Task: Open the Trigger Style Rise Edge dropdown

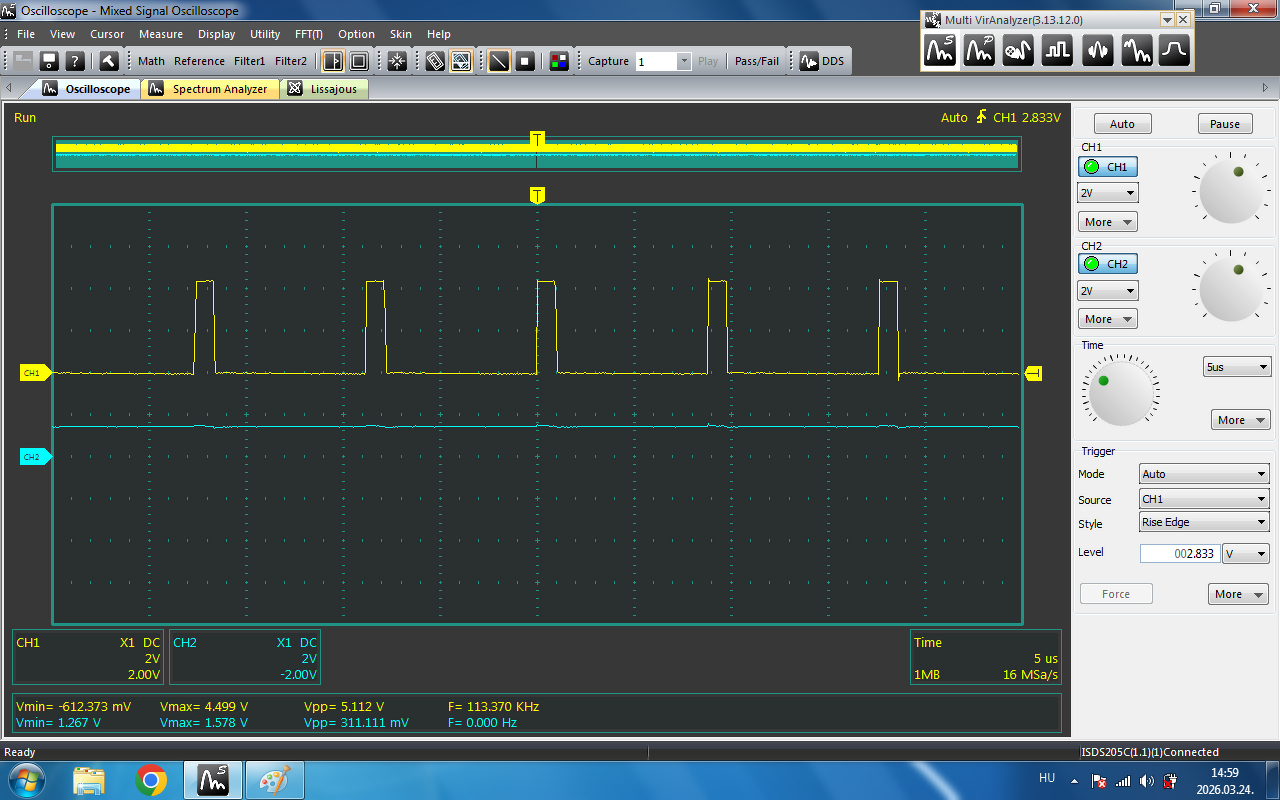Action: [x=1204, y=522]
